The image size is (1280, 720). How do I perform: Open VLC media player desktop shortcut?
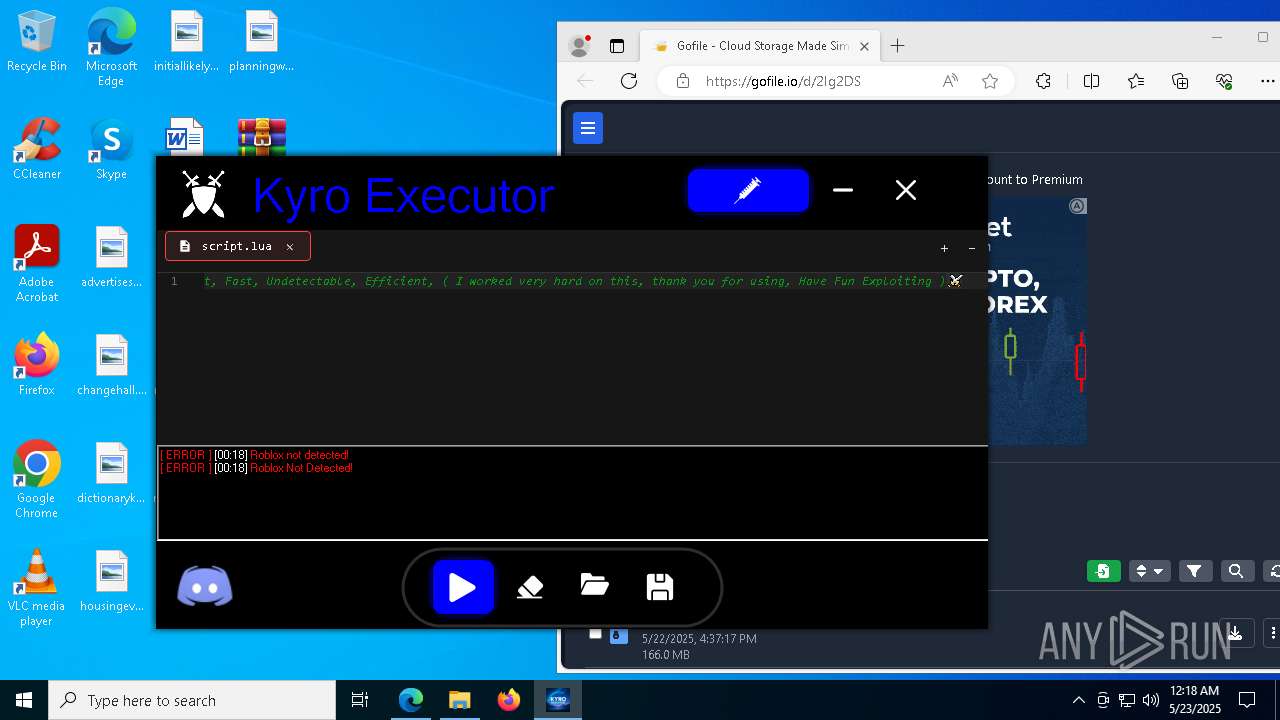pos(37,588)
